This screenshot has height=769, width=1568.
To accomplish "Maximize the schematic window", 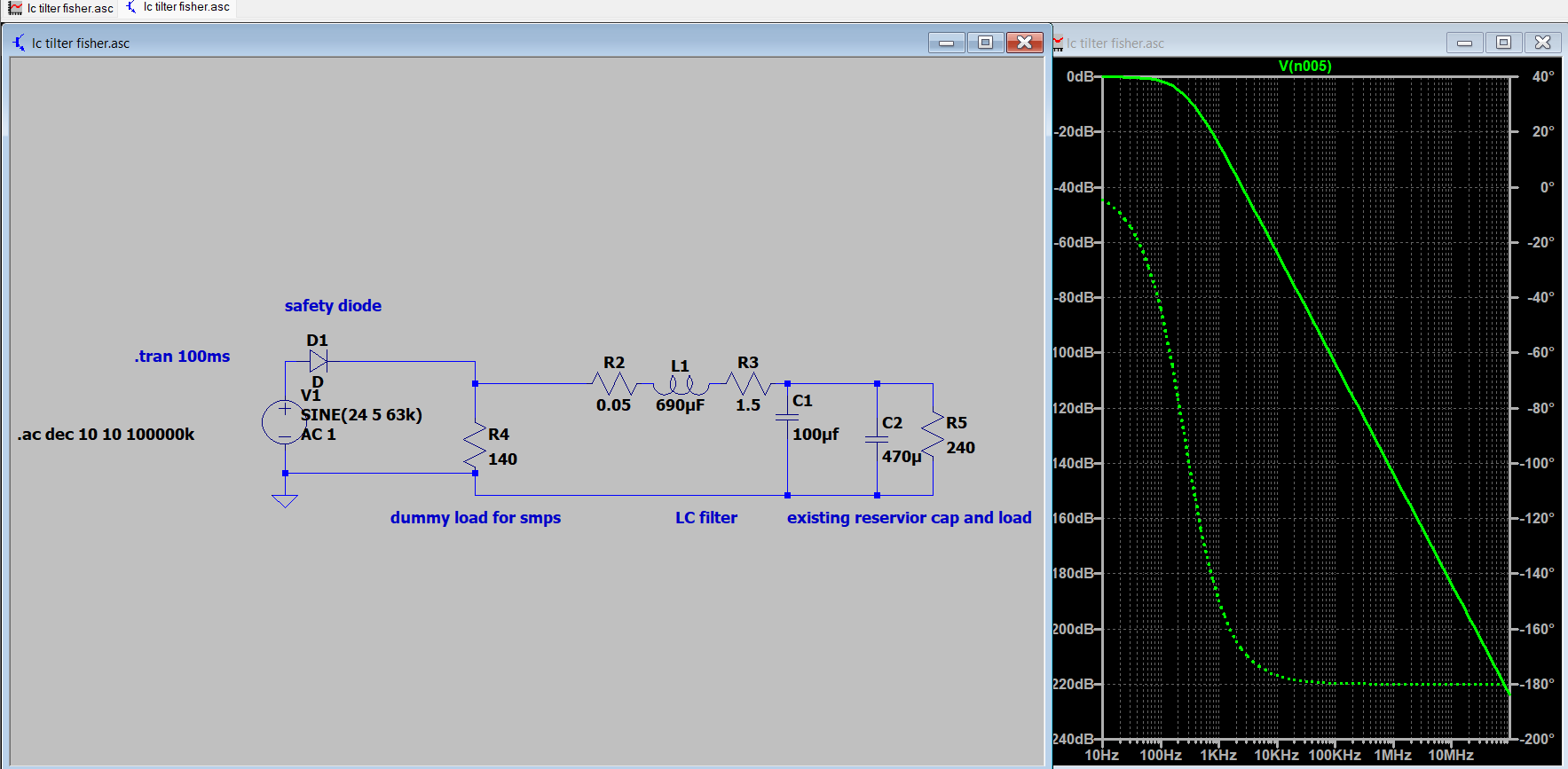I will pos(985,43).
